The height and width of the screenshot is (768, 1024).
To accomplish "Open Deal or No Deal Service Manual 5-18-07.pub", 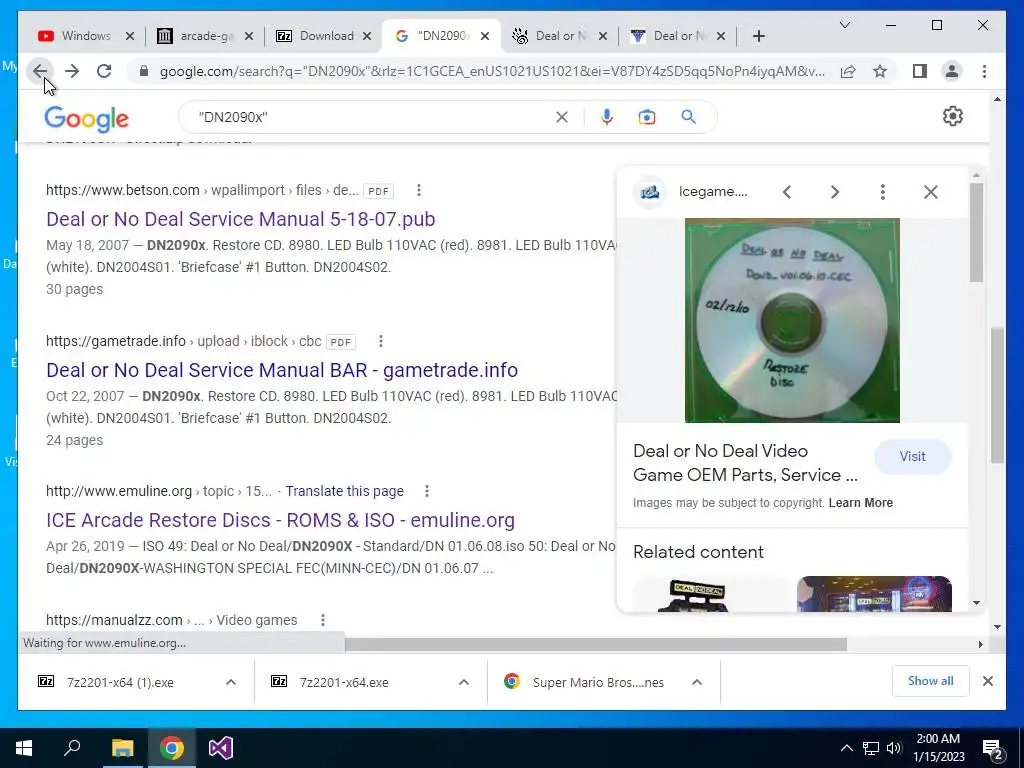I will coord(240,219).
